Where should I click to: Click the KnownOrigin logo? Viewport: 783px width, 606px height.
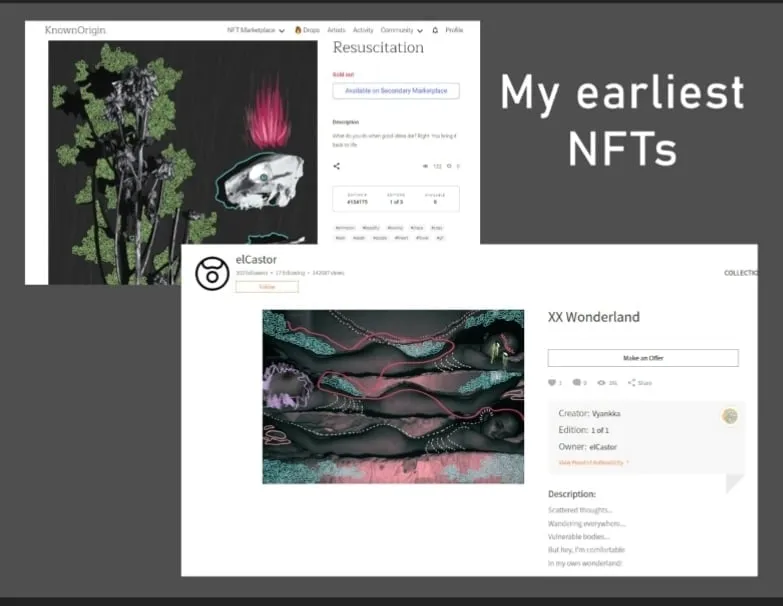click(75, 30)
